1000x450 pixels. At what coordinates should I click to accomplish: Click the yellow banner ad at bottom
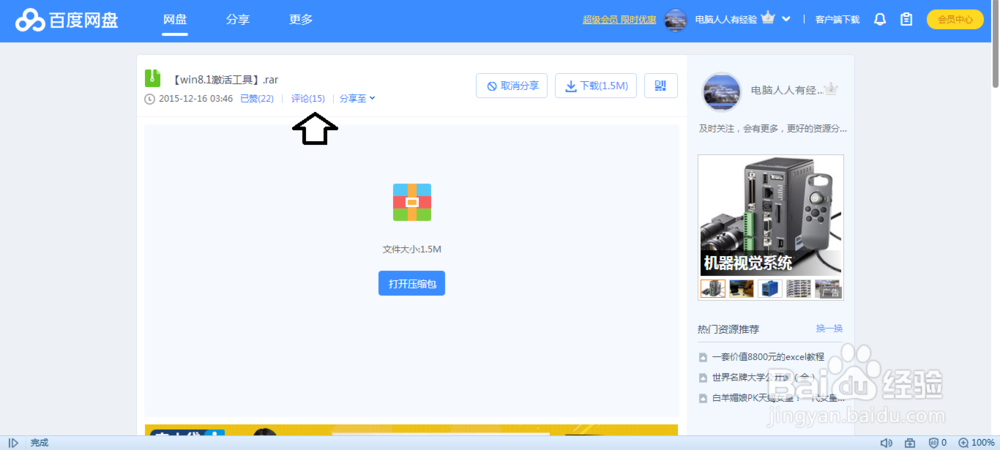[x=411, y=430]
